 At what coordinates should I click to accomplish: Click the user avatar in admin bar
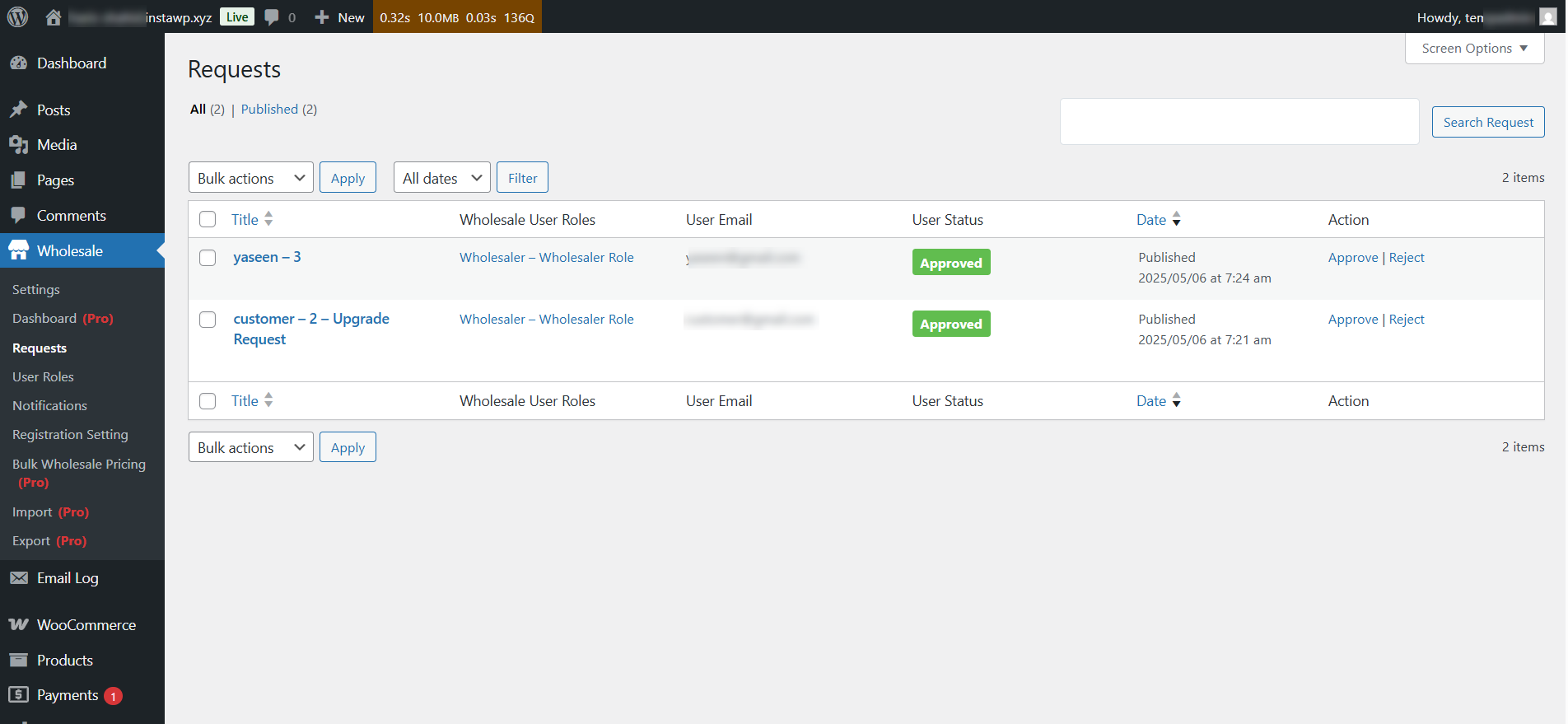coord(1548,17)
